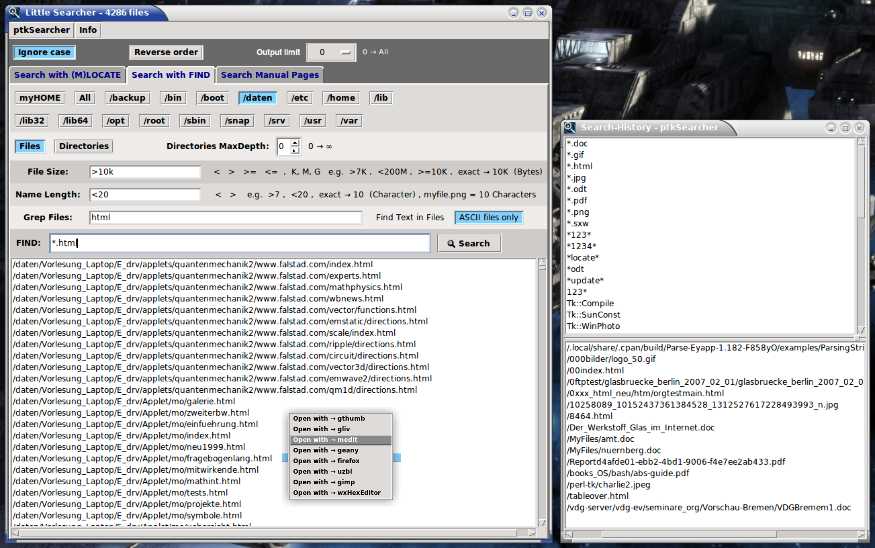Select the /lib64 search location
The image size is (875, 548).
75,121
